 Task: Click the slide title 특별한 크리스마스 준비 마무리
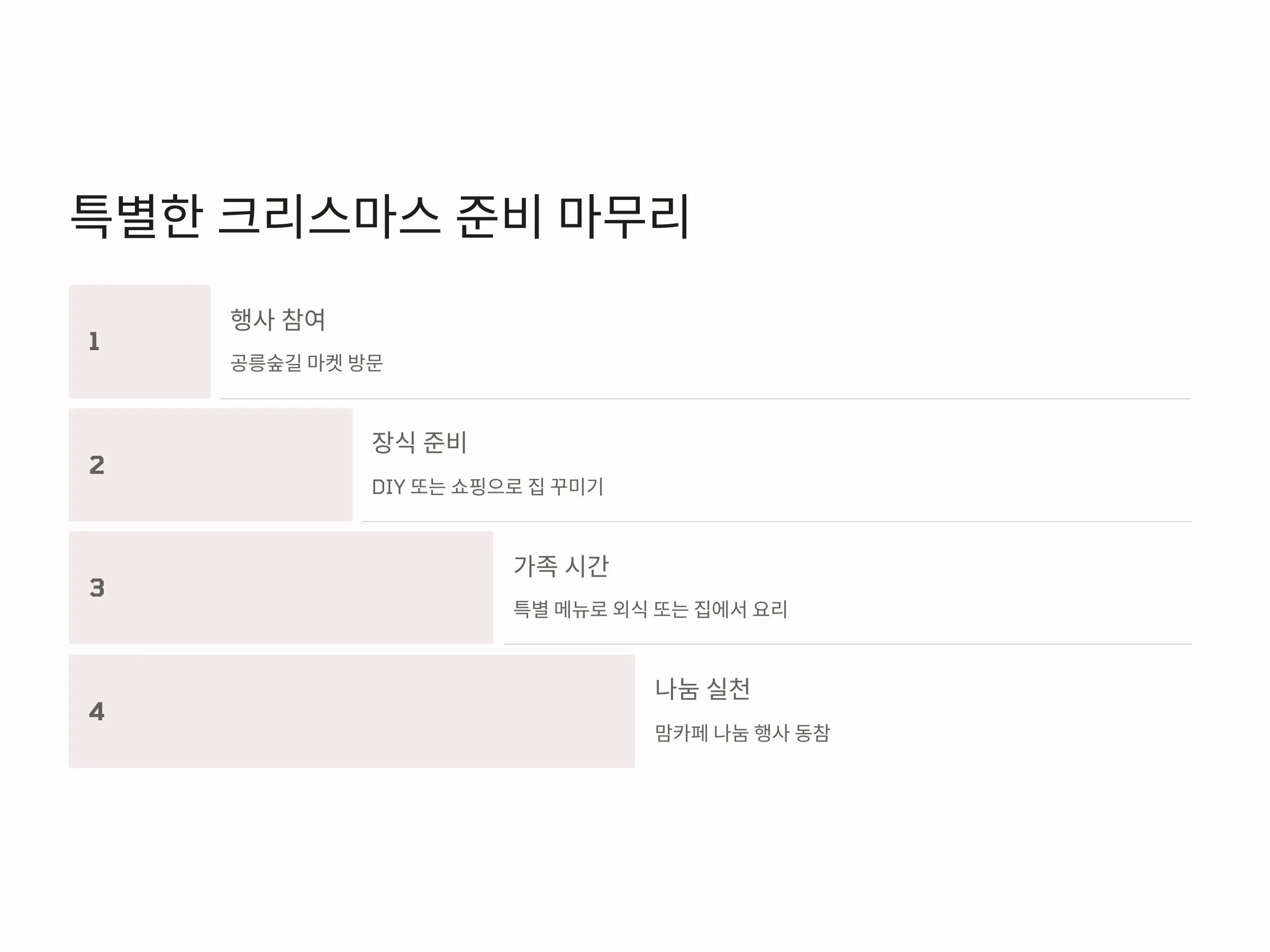(379, 216)
